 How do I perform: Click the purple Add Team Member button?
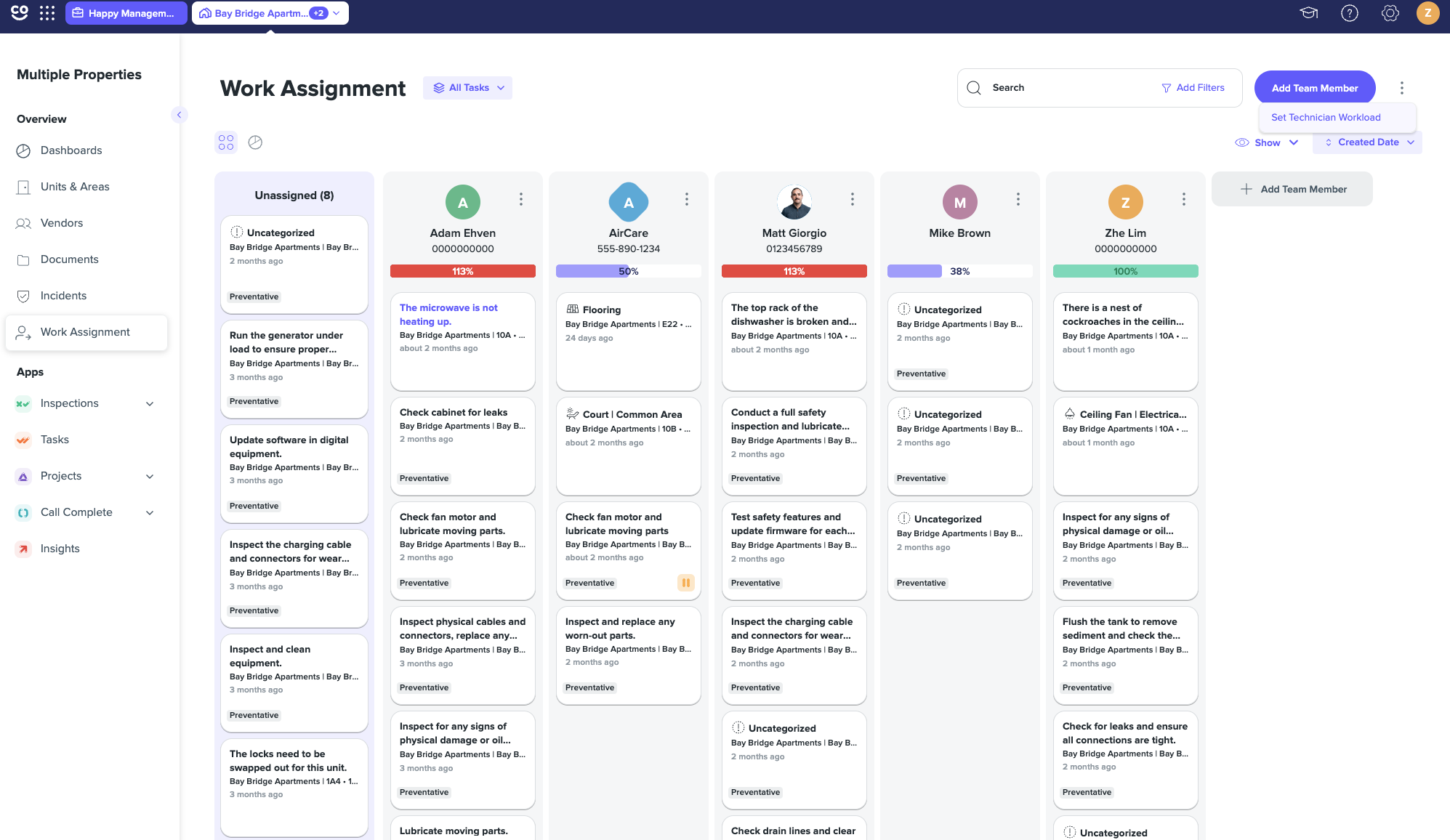click(1315, 88)
